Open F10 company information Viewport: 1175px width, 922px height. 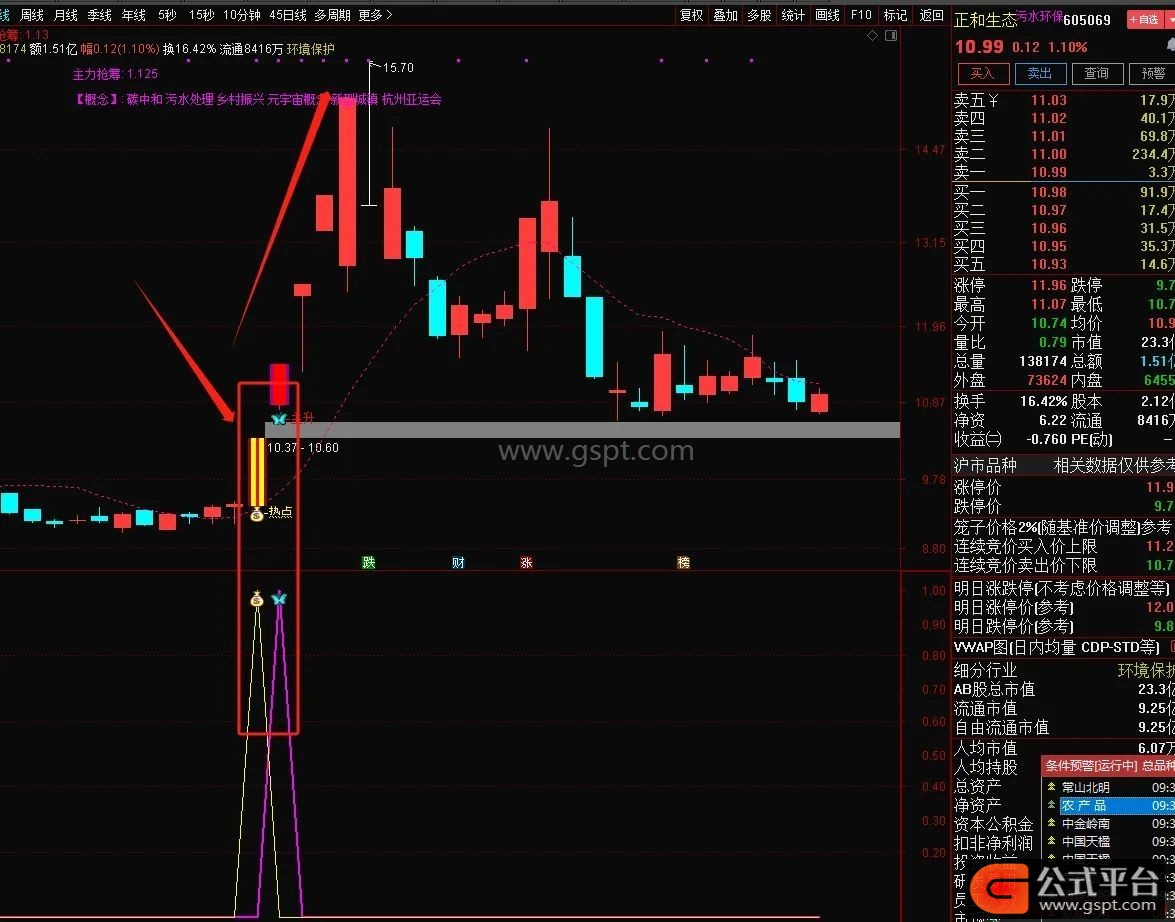coord(861,15)
